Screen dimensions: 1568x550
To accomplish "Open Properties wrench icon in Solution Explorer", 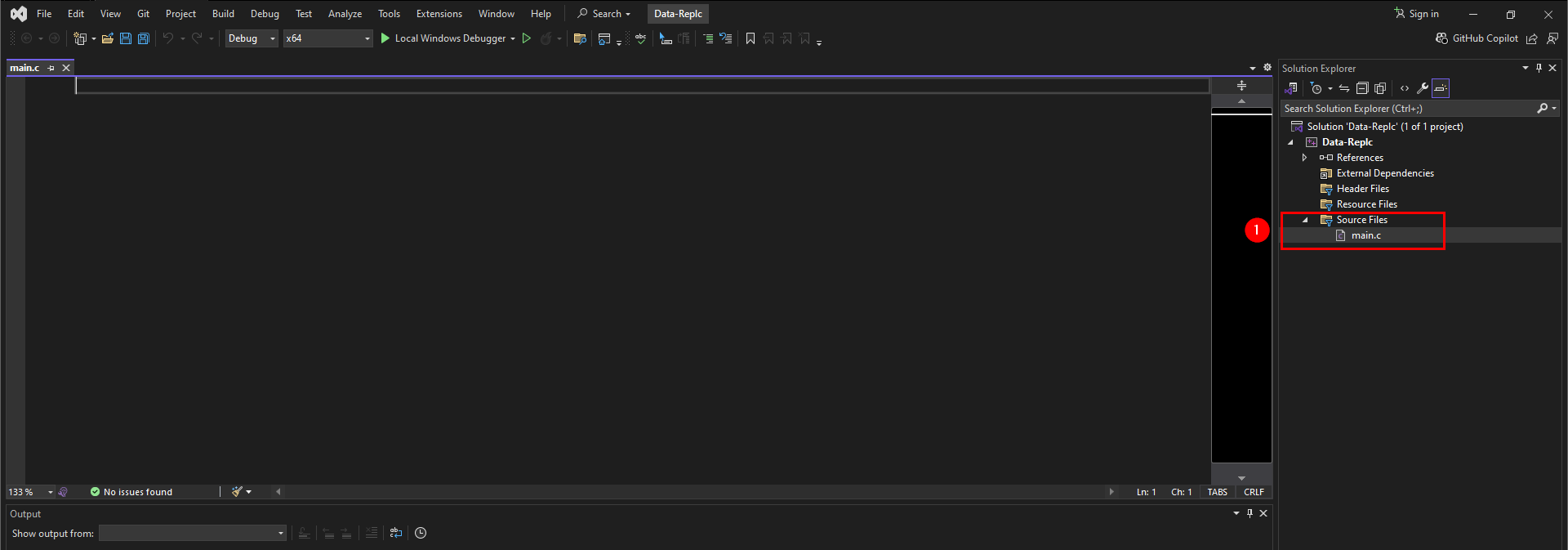I will coord(1423,88).
